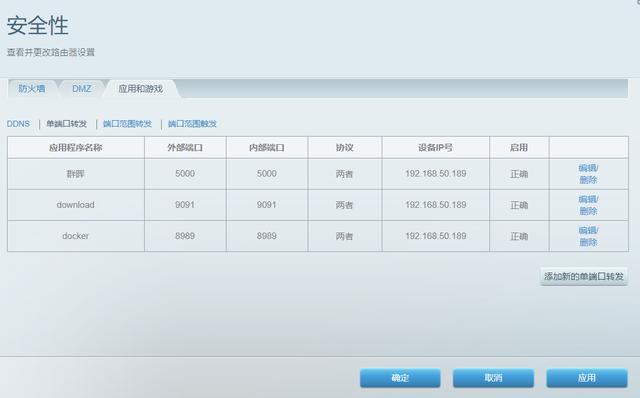Click IP 192.168.50.189 in docker row
The image size is (640, 398).
pyautogui.click(x=436, y=236)
